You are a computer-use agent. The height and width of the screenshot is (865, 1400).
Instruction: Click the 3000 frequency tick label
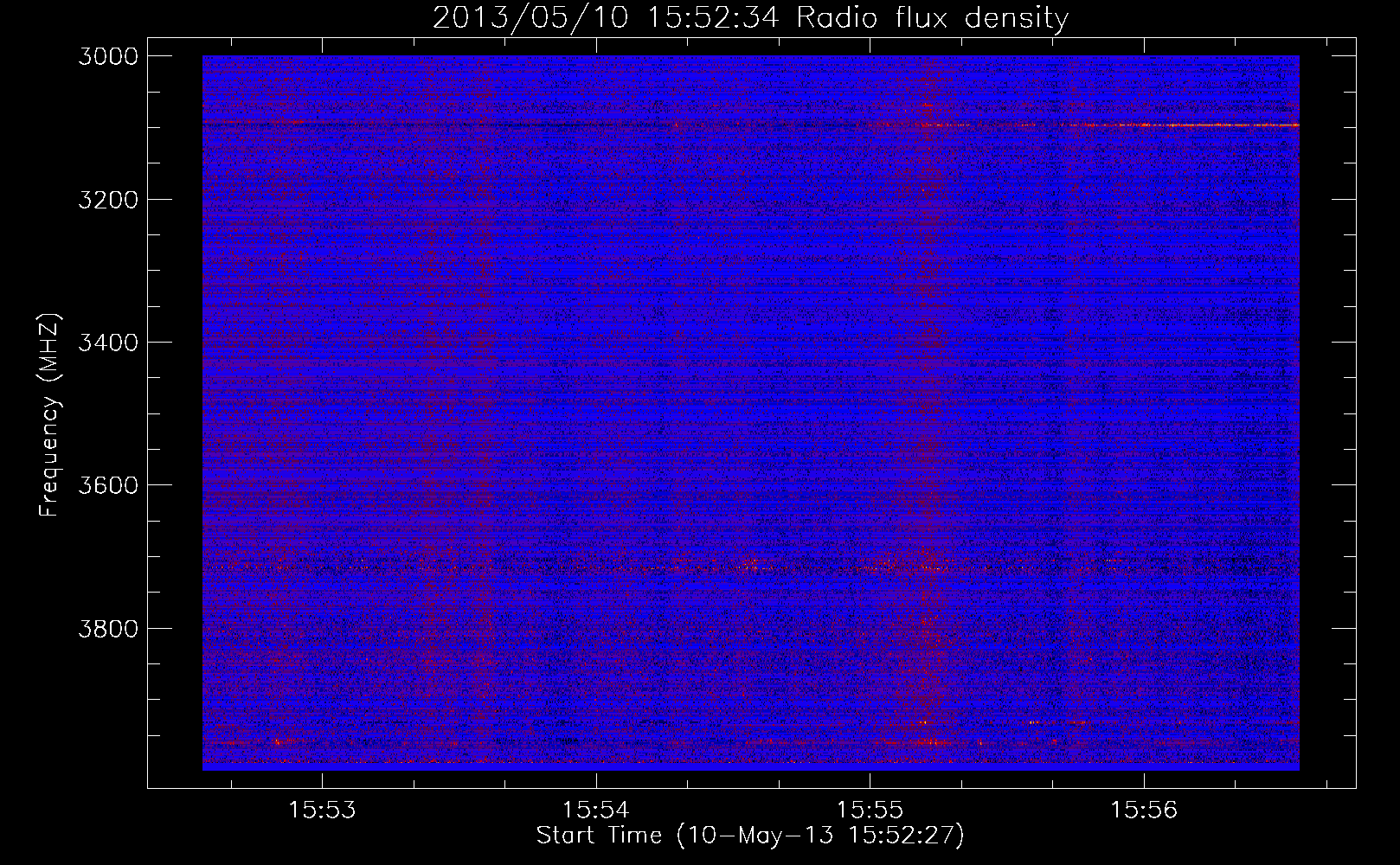[x=108, y=56]
